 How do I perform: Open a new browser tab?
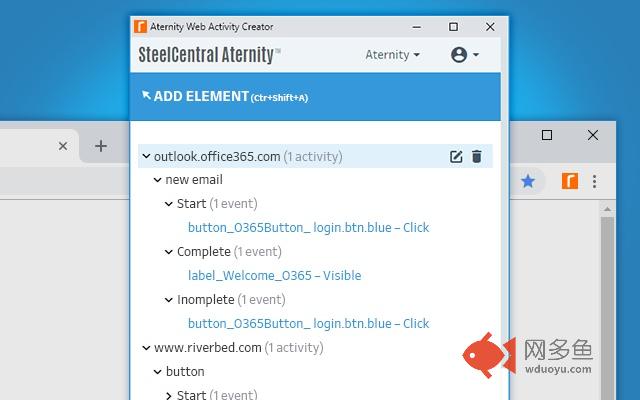100,146
